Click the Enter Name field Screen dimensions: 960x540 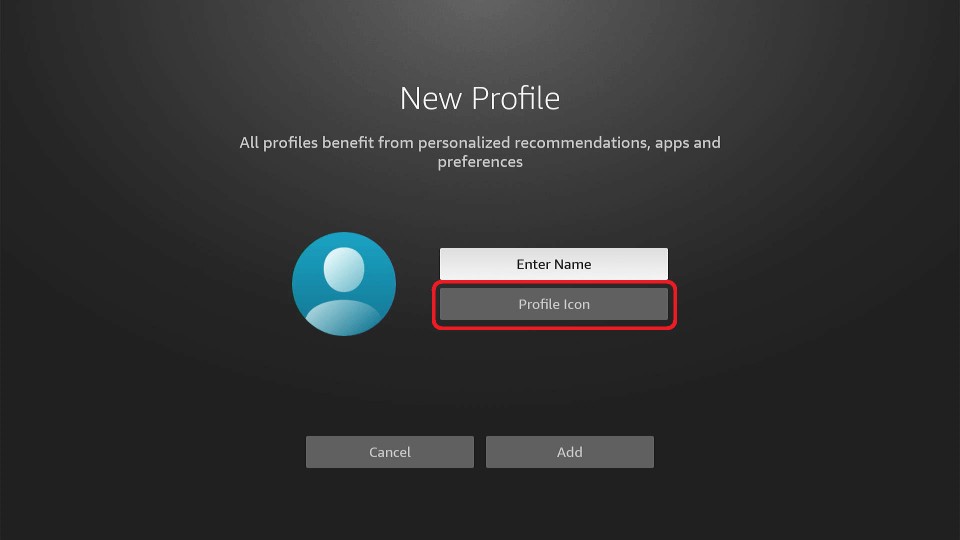(x=553, y=264)
